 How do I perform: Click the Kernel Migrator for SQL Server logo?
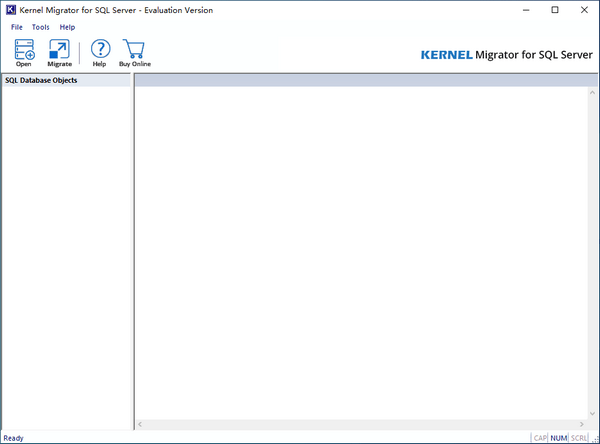click(507, 54)
